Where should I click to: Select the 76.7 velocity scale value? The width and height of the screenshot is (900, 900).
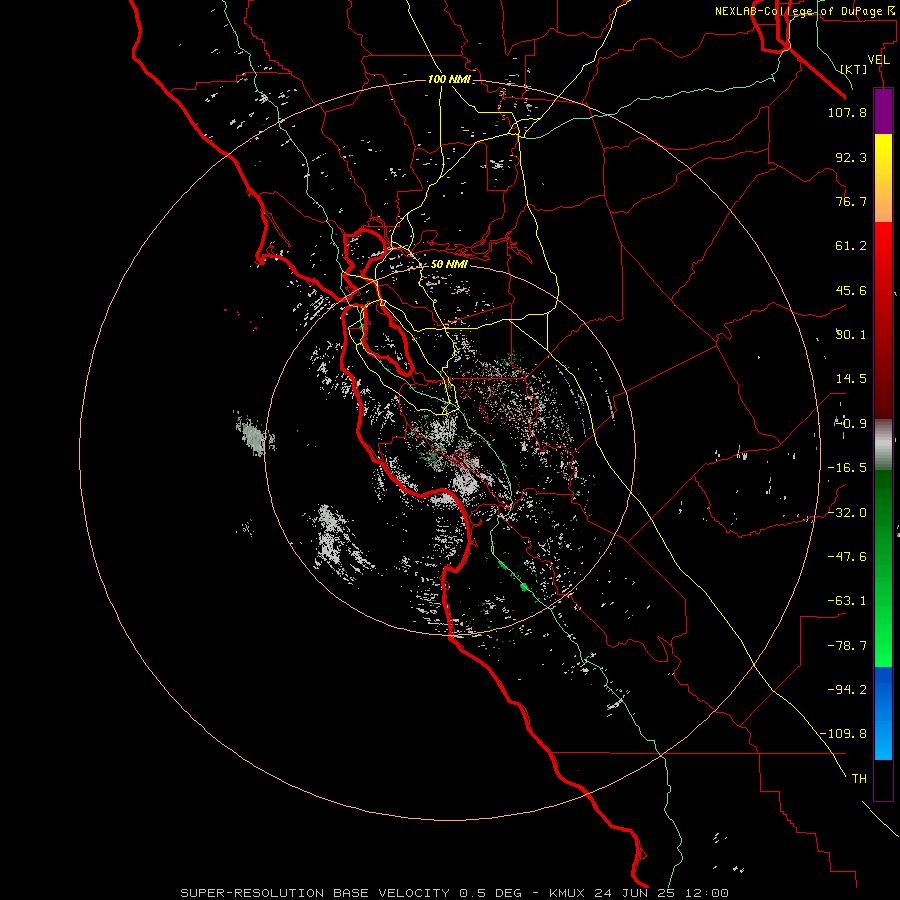[x=851, y=201]
